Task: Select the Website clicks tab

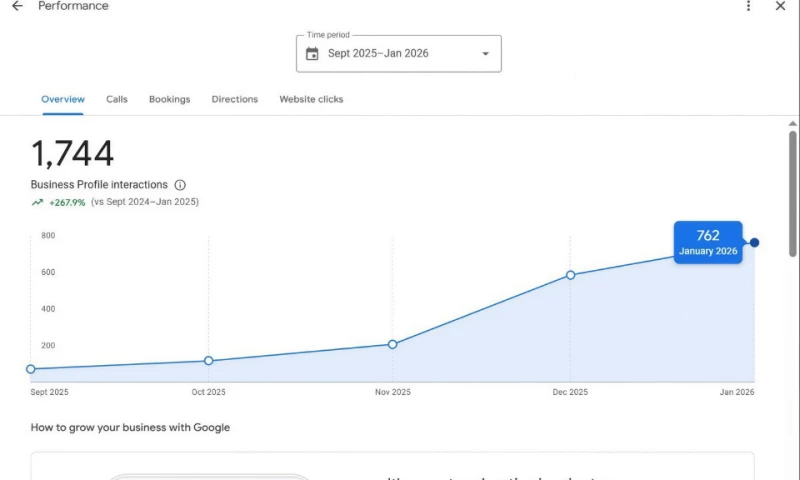Action: [311, 99]
